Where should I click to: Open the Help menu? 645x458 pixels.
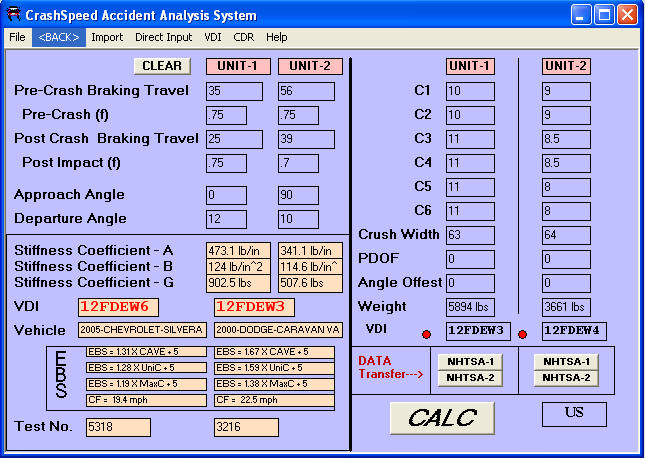pyautogui.click(x=277, y=37)
